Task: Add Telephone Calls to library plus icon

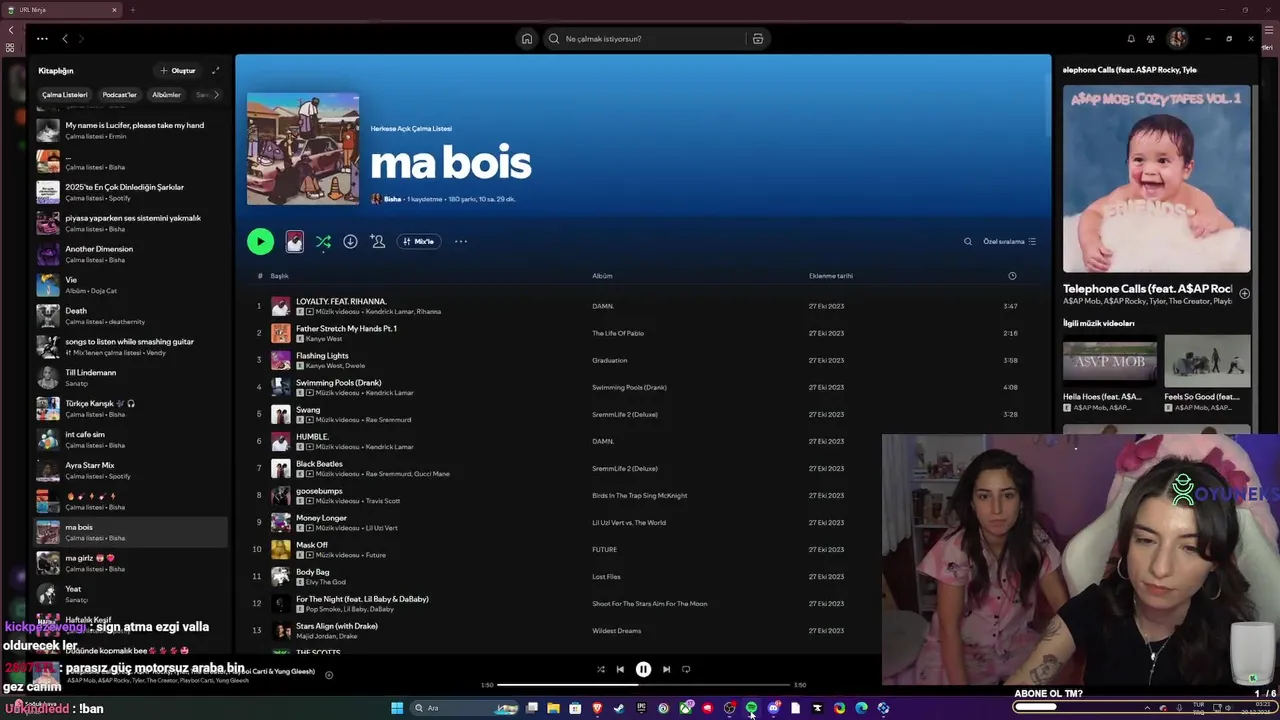Action: click(1244, 293)
